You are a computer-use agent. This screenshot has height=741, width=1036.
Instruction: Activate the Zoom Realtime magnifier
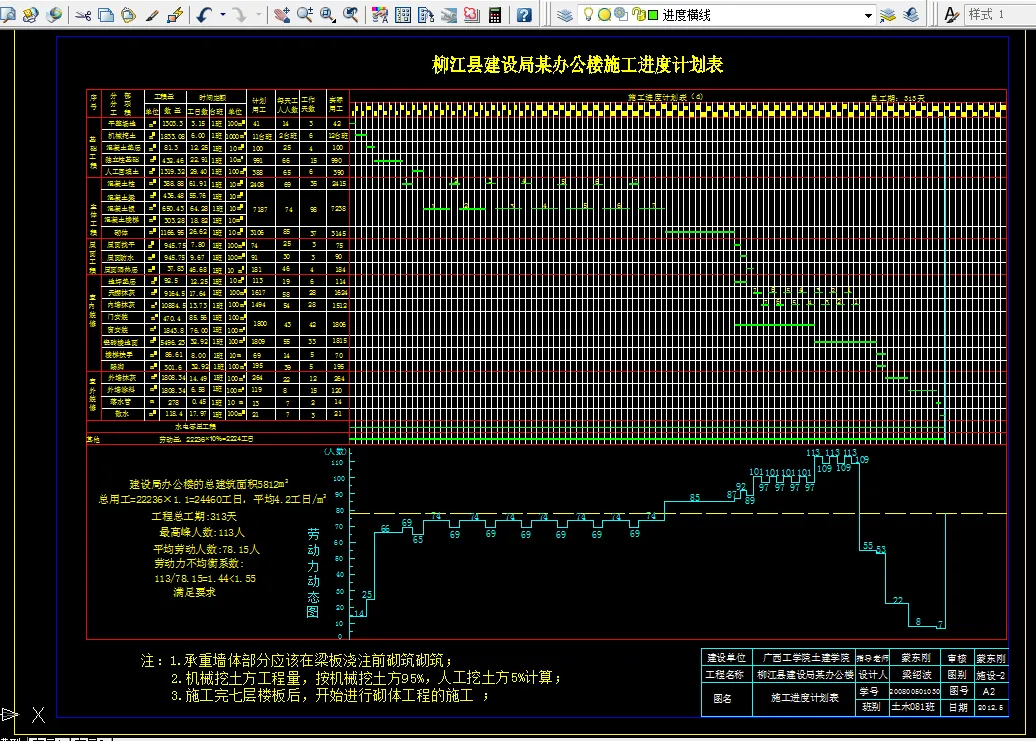305,15
